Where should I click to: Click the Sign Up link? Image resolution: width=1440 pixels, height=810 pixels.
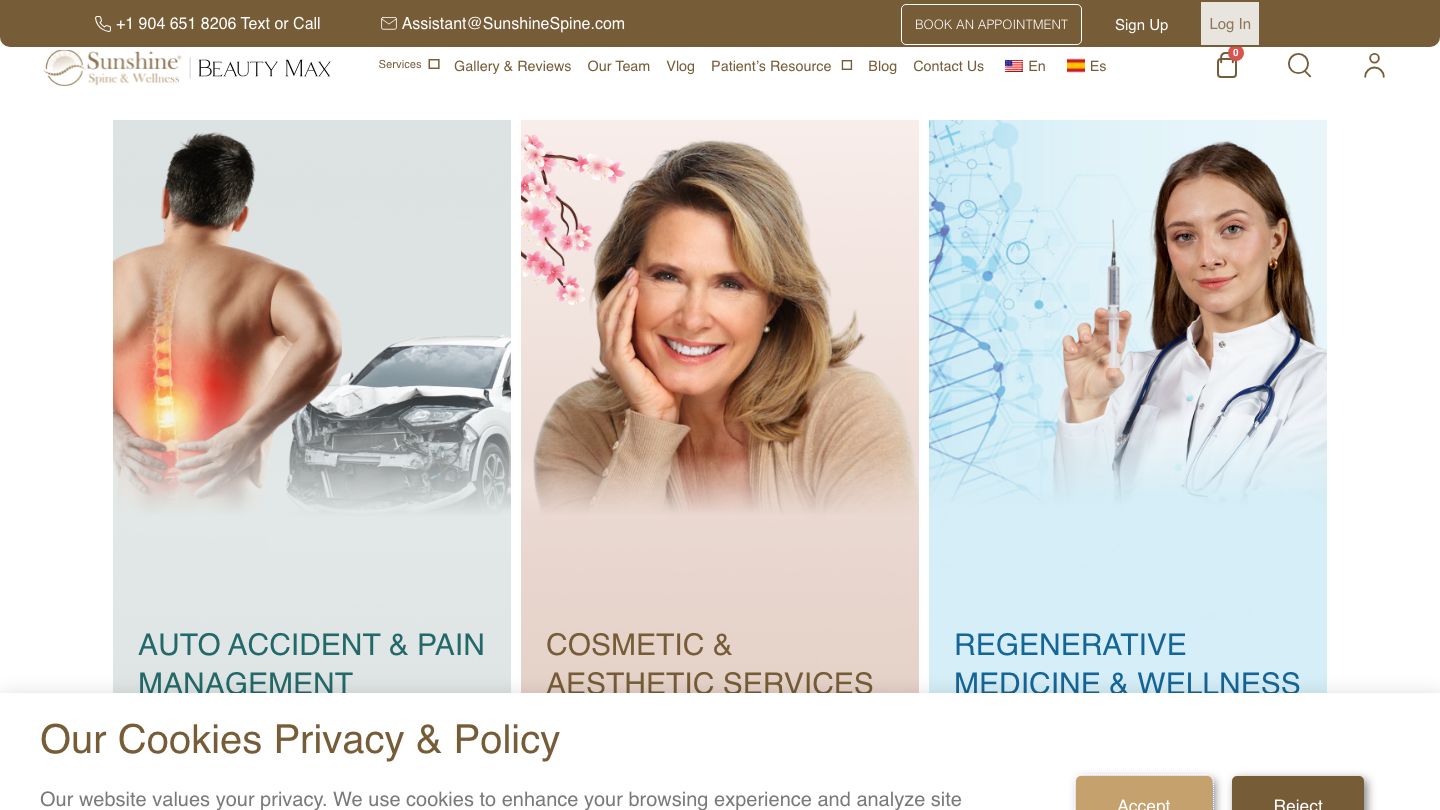pos(1141,25)
